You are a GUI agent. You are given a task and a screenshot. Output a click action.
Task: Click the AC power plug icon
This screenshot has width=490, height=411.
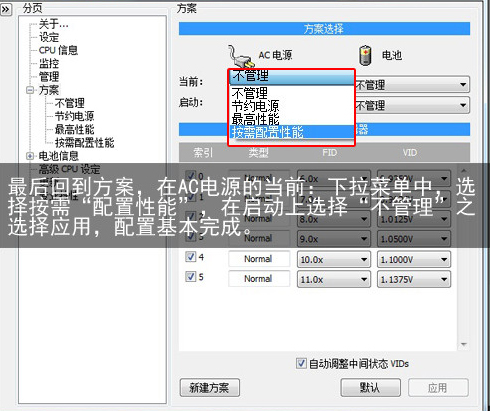[239, 56]
